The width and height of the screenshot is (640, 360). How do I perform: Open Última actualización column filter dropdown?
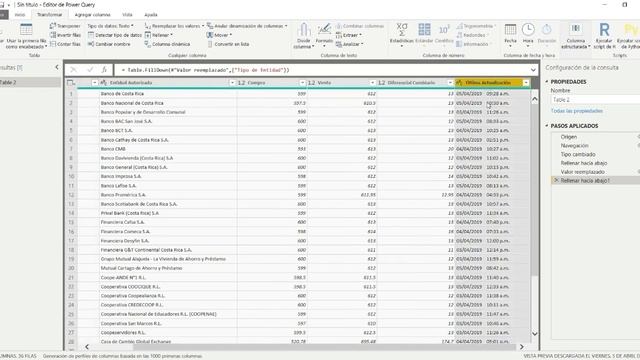pos(526,83)
